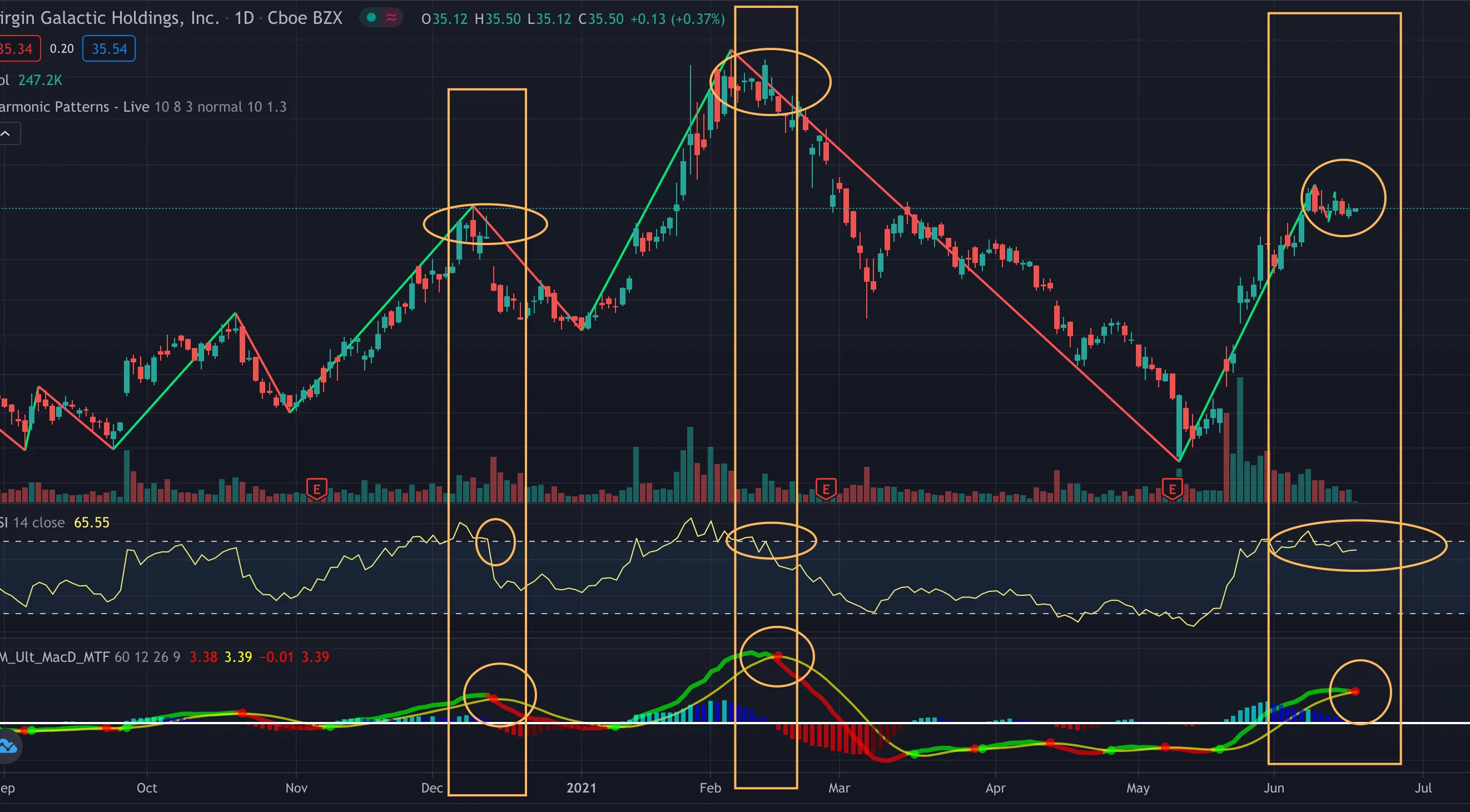Click the blue 35.54 buy price button
1470x812 pixels.
click(x=109, y=48)
